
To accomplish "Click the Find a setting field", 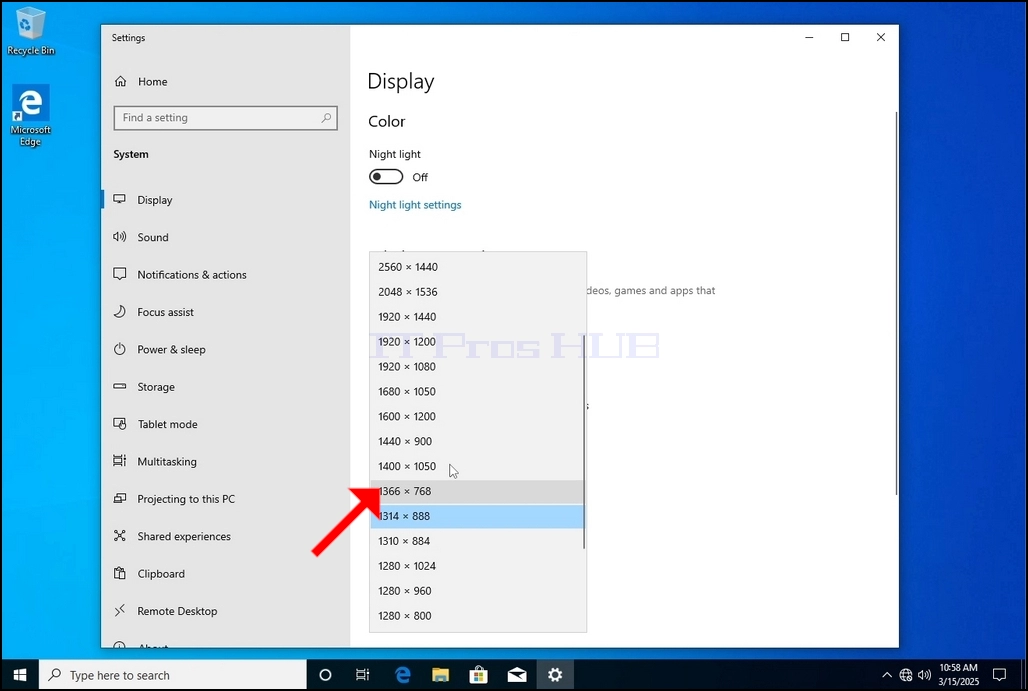I will pyautogui.click(x=226, y=118).
